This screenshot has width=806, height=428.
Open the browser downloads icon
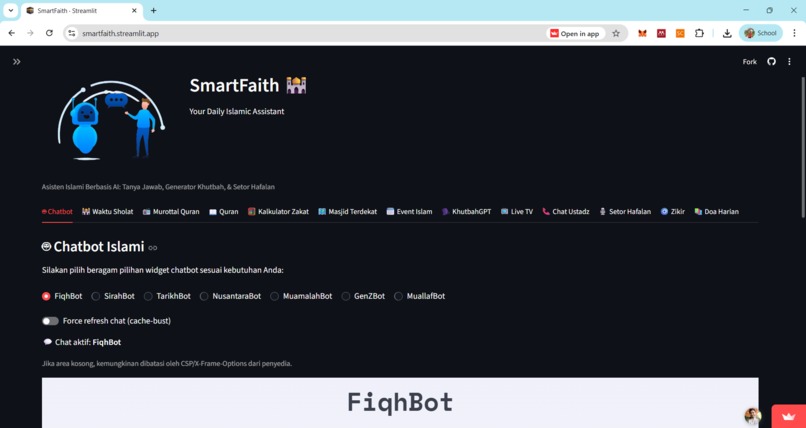click(x=727, y=33)
